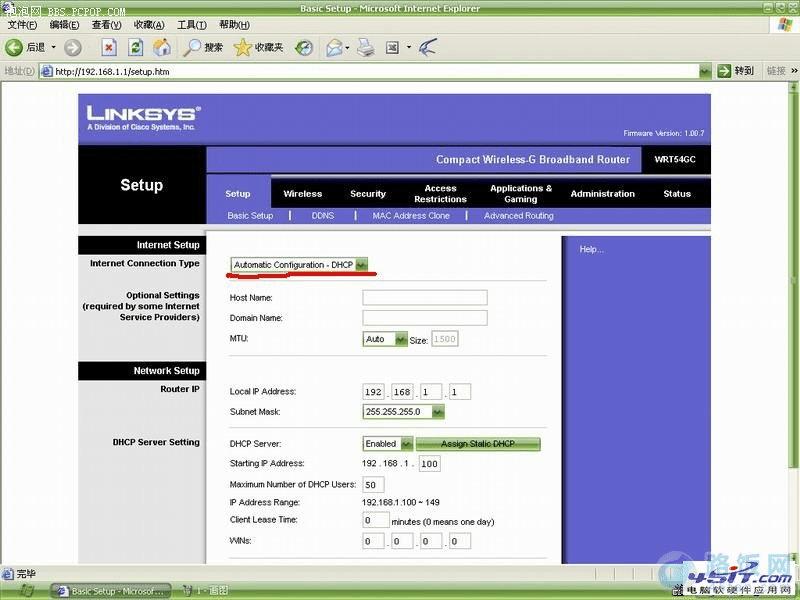Switch to the Status tab
Screen dimensions: 800x600
pos(677,194)
